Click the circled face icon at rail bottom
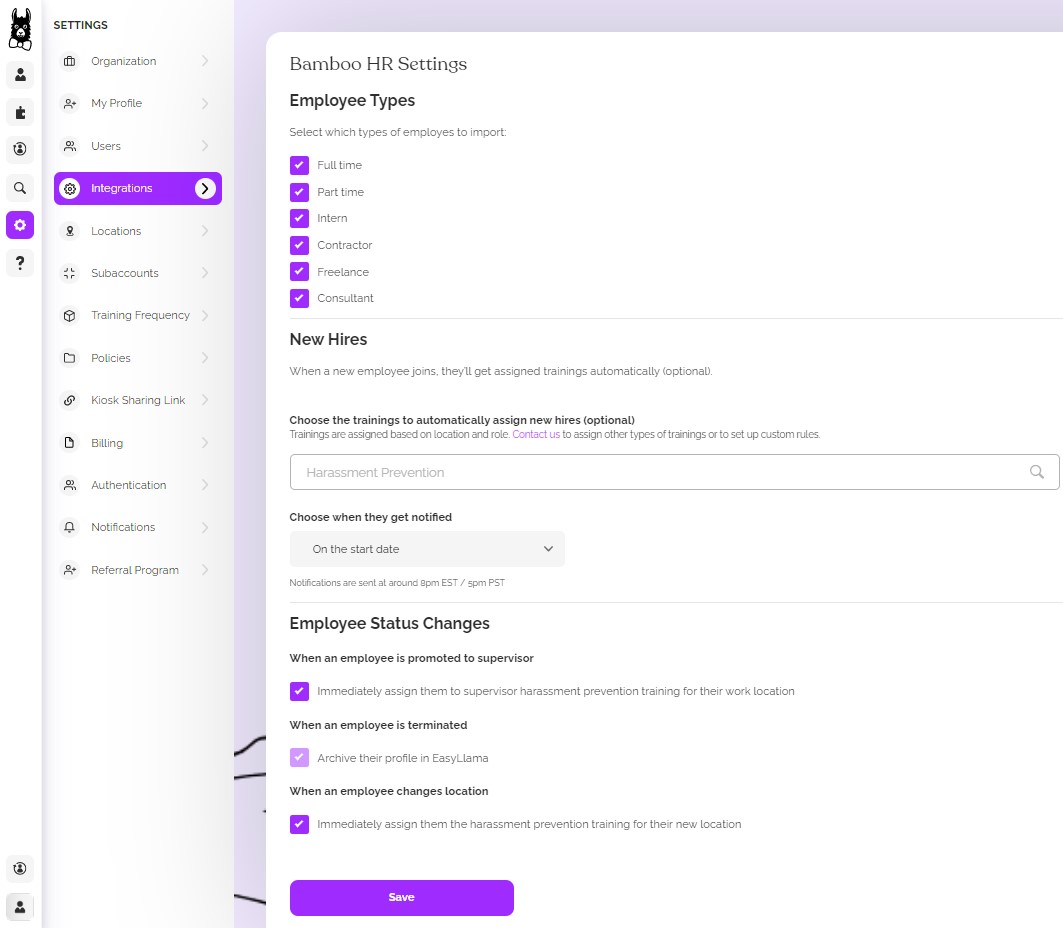Screen dimensions: 1063x928 20,868
